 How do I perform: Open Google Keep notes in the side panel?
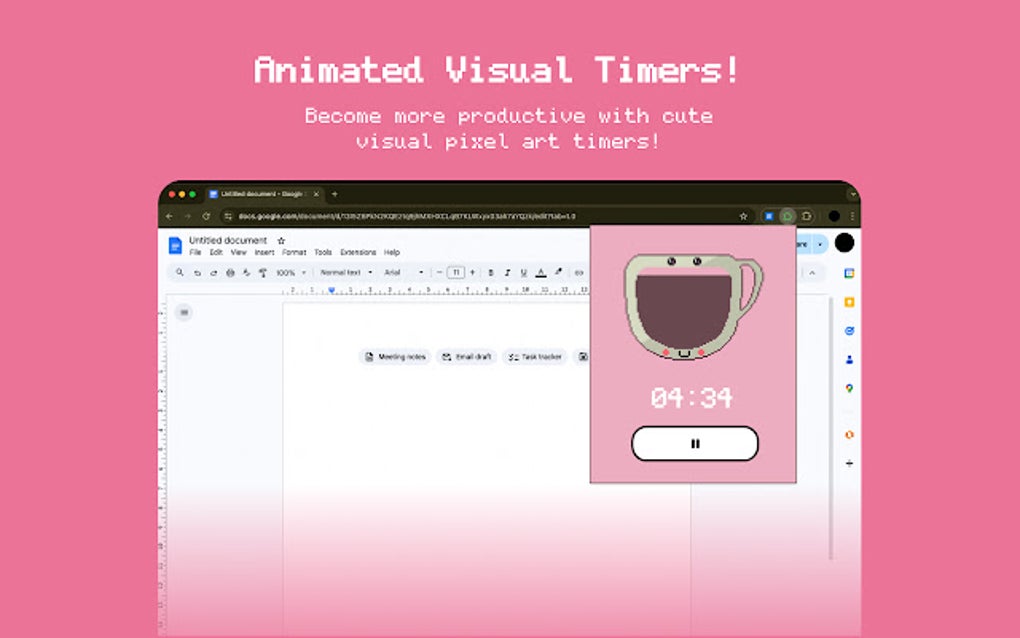[x=849, y=303]
